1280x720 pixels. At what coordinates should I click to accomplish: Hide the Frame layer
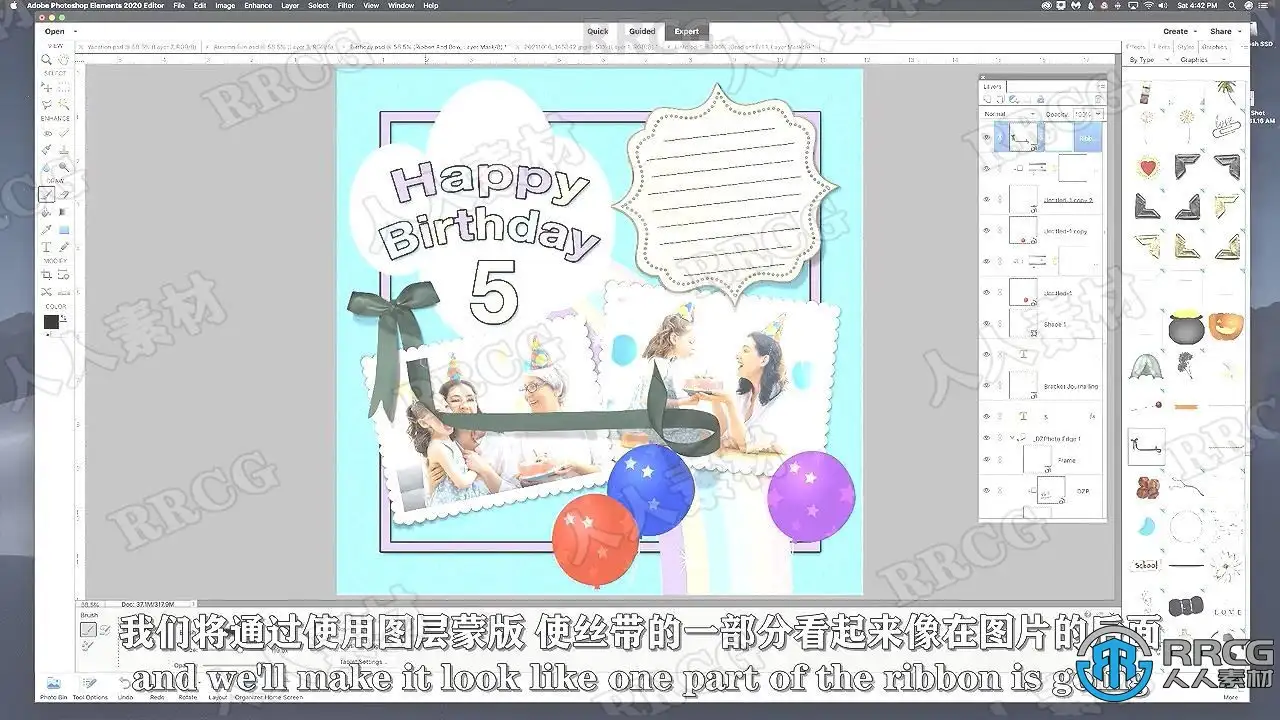987,460
